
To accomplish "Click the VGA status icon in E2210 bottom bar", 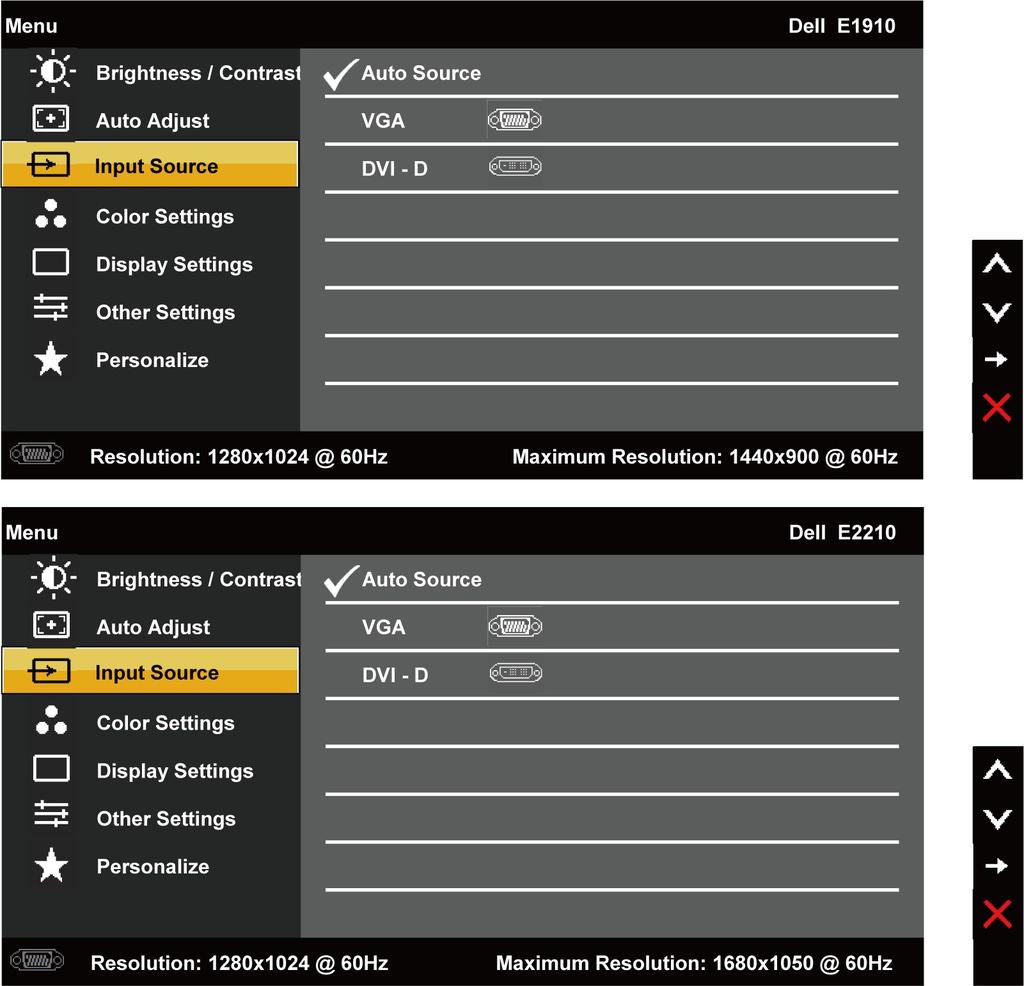I will 38,960.
